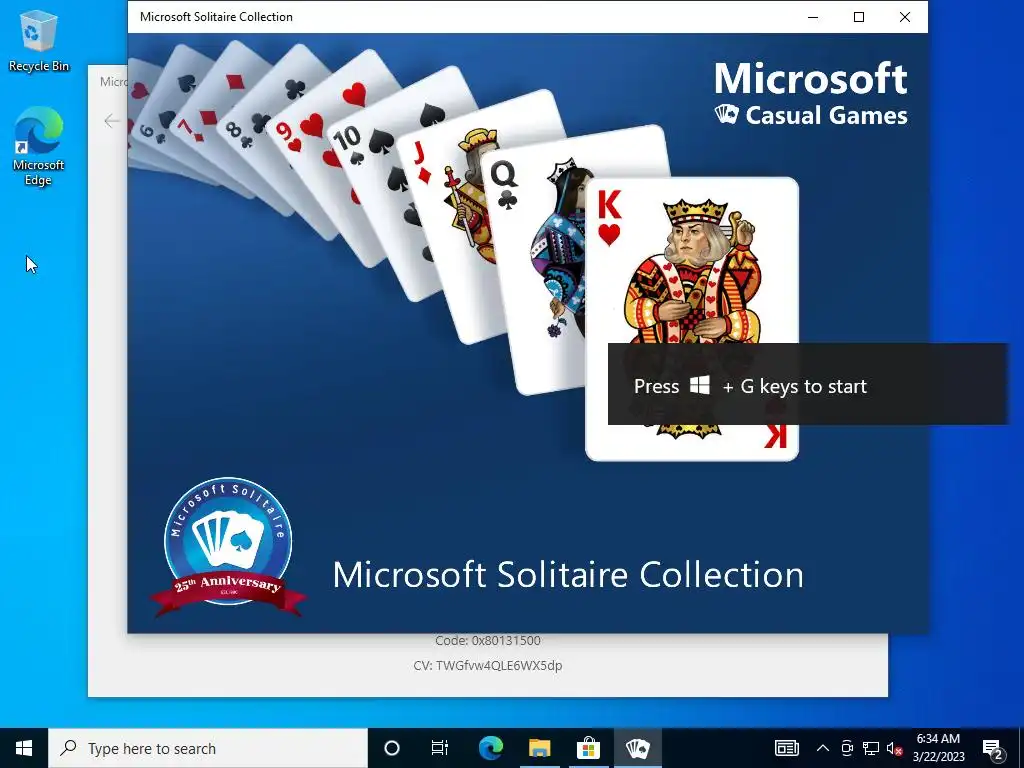This screenshot has height=768, width=1024.
Task: Click the Microsoft Solitaire Collection splash heading
Action: (568, 575)
